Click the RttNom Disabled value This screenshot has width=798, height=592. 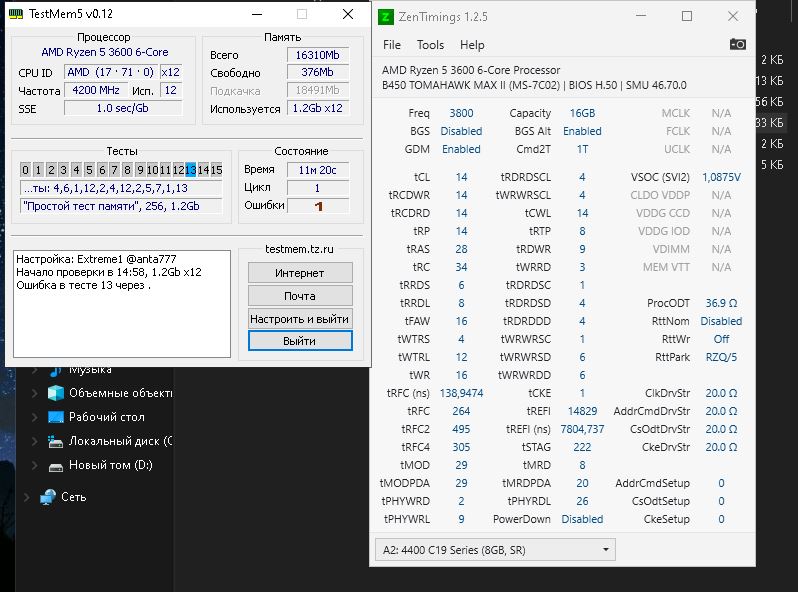click(x=721, y=321)
